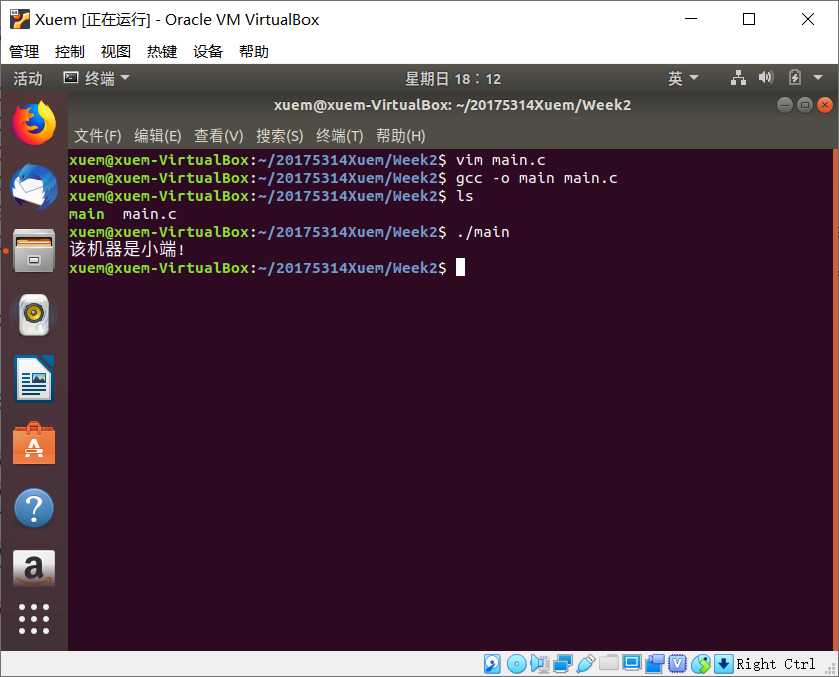The width and height of the screenshot is (839, 677).
Task: Click the network icon in top panel
Action: [738, 78]
